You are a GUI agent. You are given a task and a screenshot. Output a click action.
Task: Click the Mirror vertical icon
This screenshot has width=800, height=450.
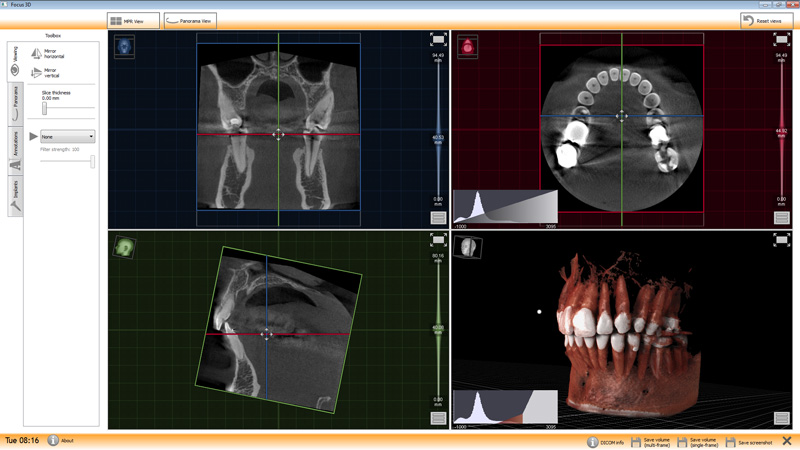click(37, 72)
